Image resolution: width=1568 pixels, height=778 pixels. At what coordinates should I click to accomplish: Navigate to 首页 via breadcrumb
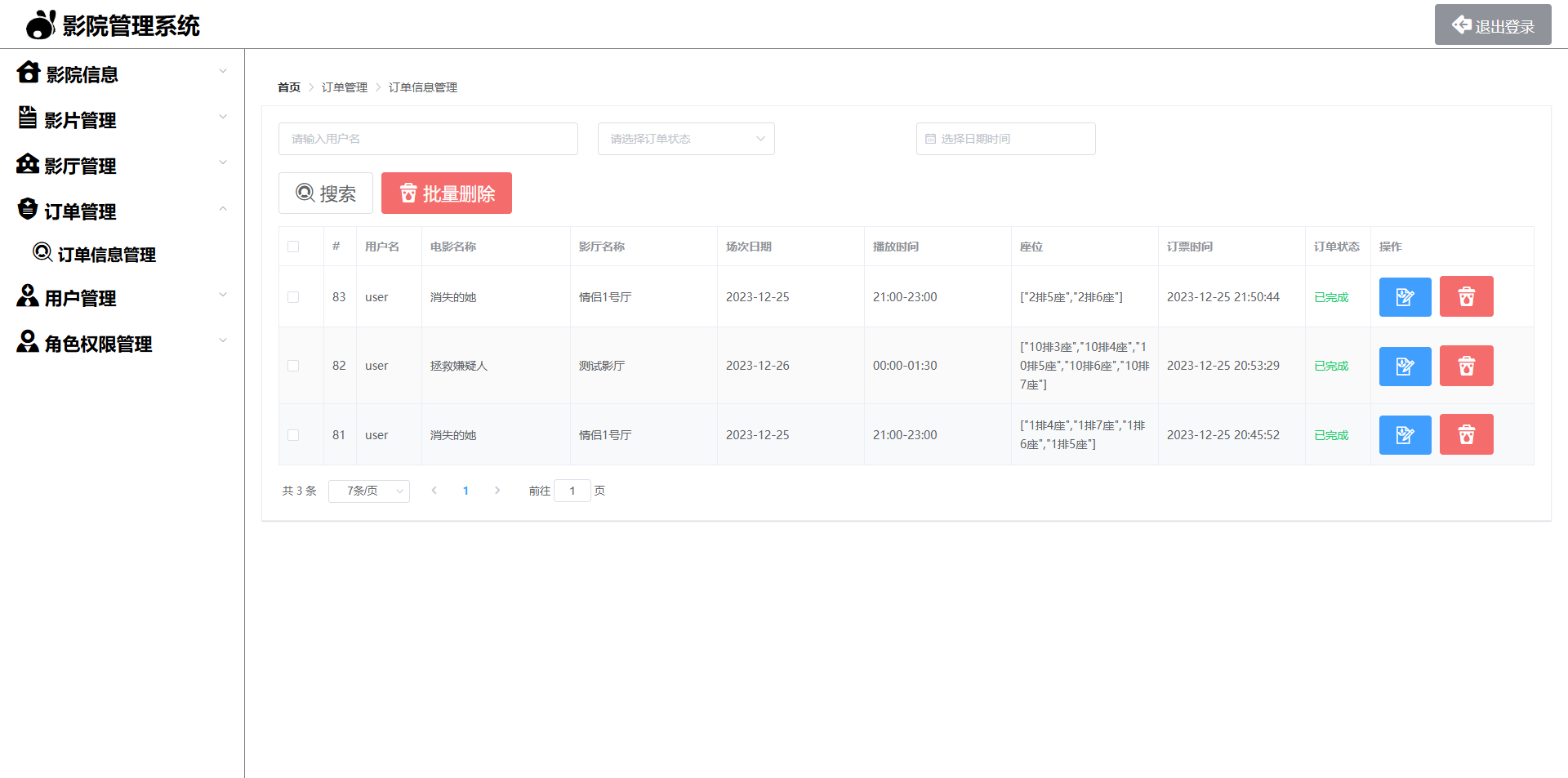pyautogui.click(x=288, y=87)
